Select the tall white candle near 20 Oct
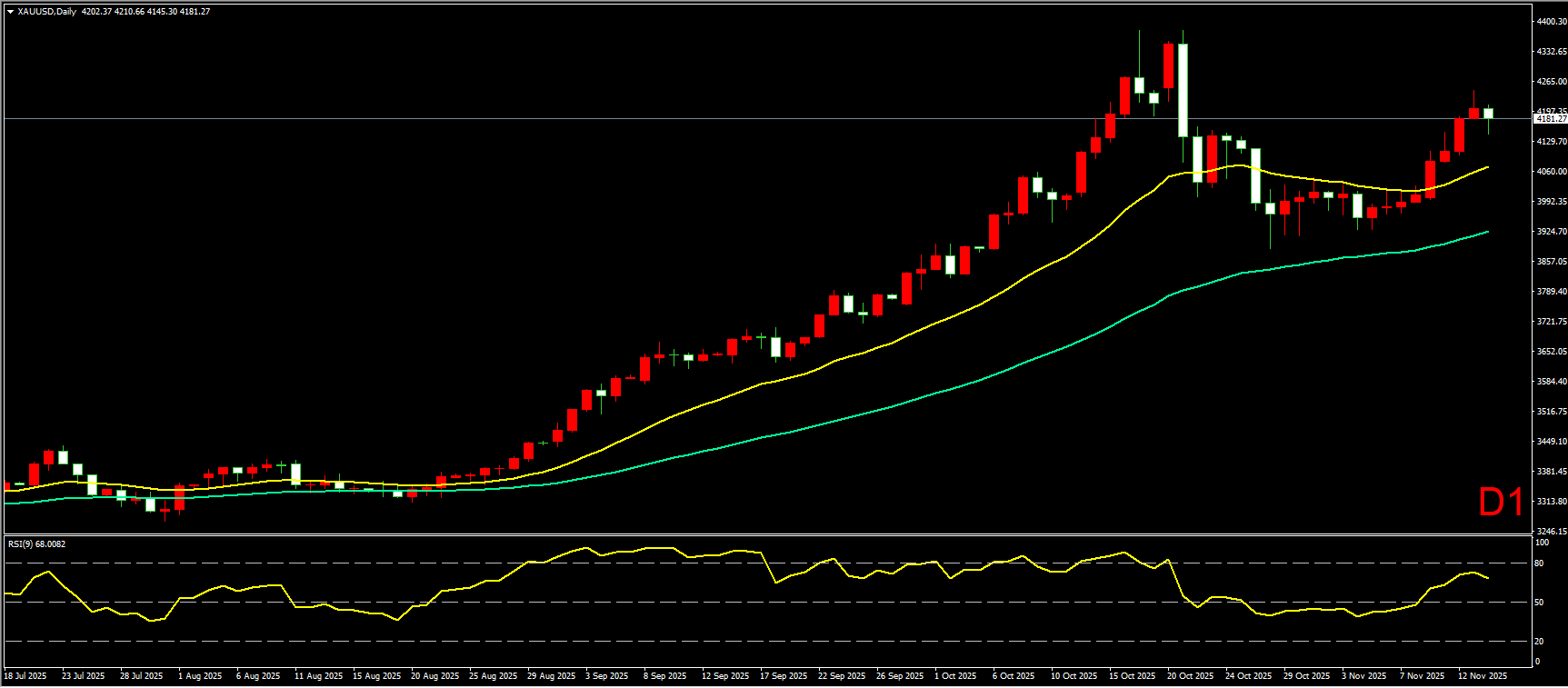 tap(1183, 91)
